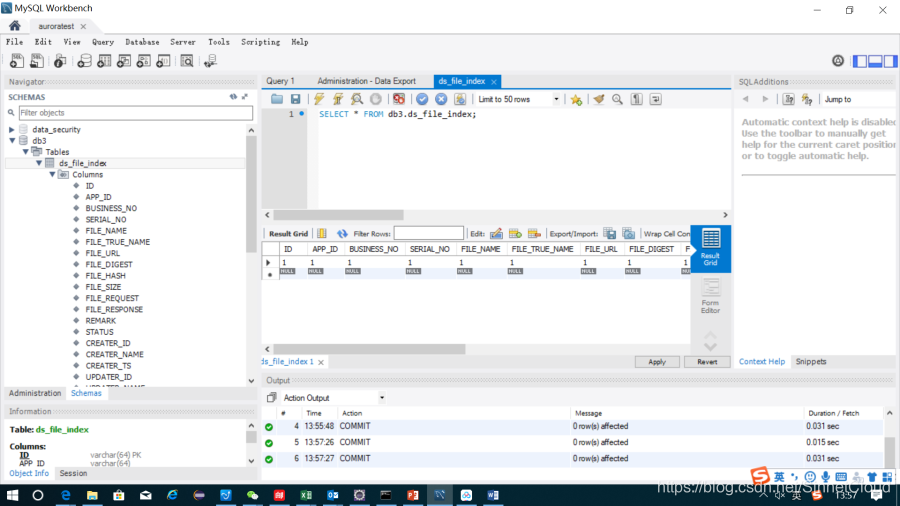Beautify the SQL with the broom icon
This screenshot has width=900, height=506.
pyautogui.click(x=599, y=99)
